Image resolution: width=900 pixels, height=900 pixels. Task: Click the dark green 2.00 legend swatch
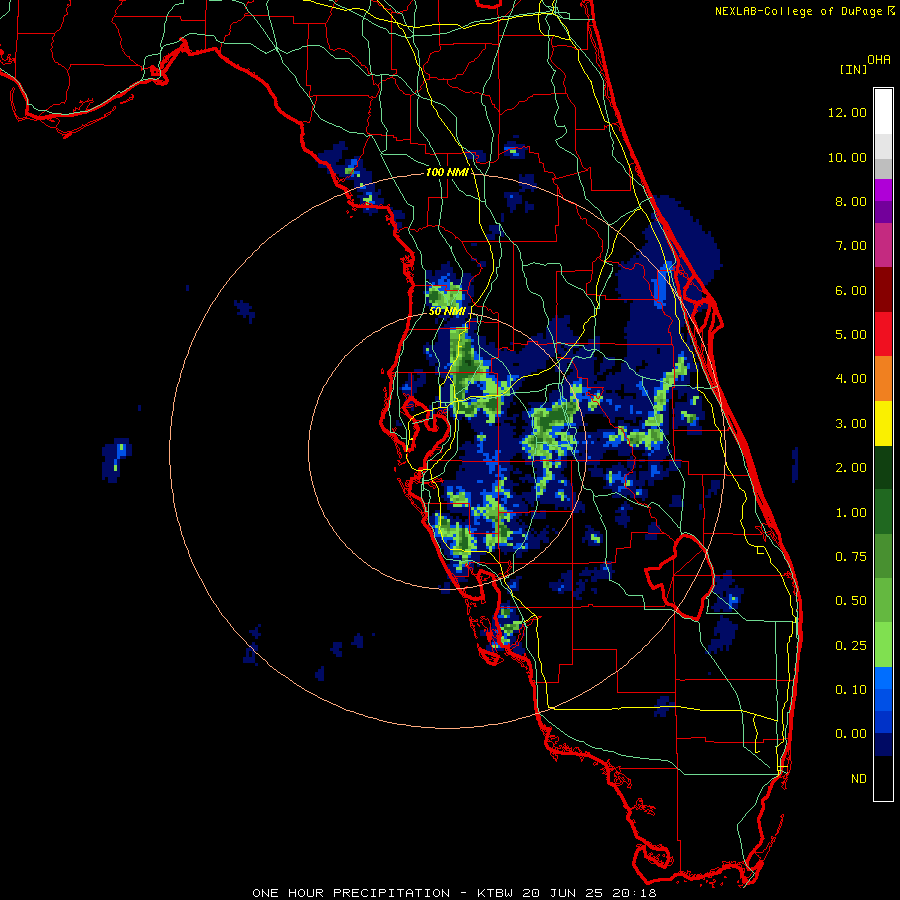(883, 467)
